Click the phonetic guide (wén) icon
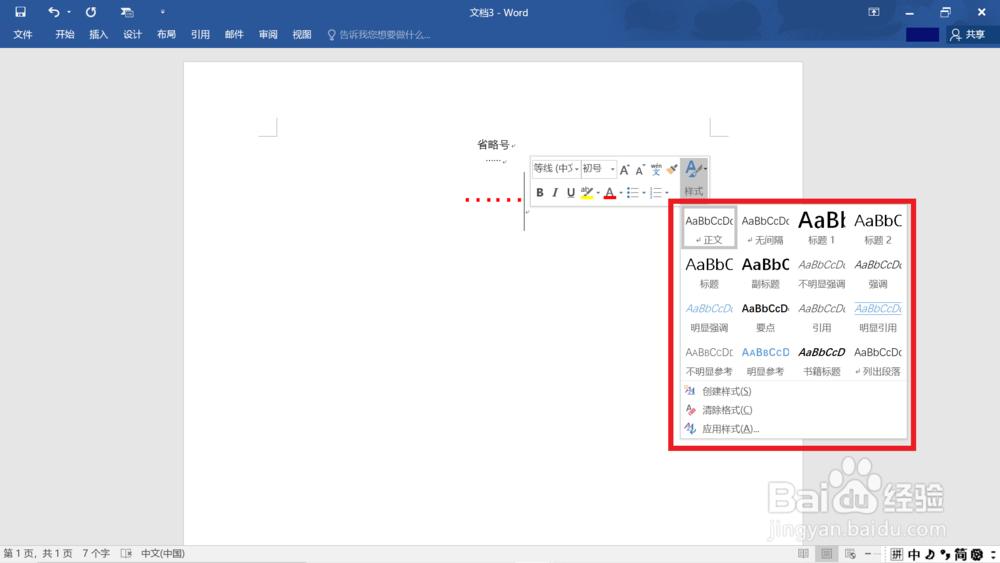1000x563 pixels. pos(656,169)
